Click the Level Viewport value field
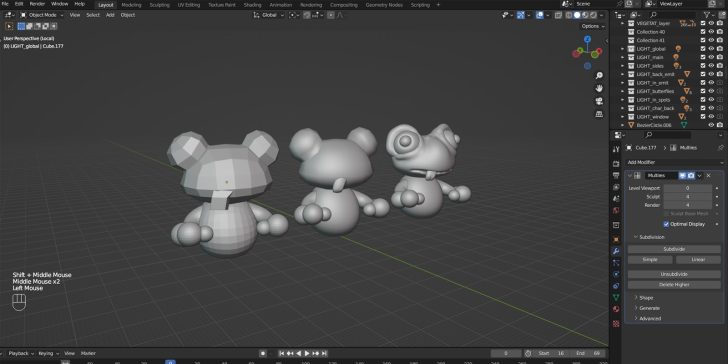 (x=688, y=188)
